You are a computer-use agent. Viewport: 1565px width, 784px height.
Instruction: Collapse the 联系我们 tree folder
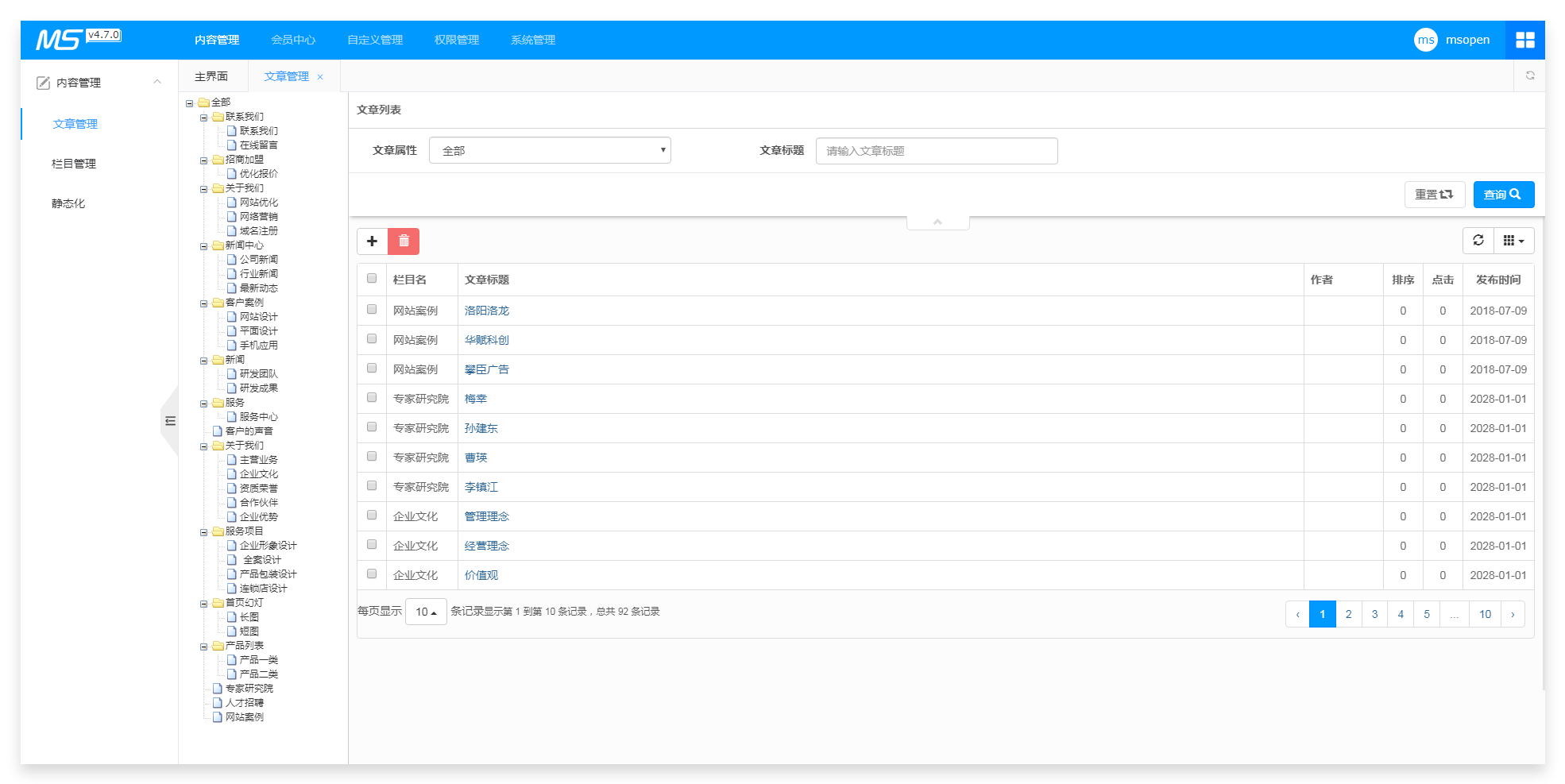[204, 118]
